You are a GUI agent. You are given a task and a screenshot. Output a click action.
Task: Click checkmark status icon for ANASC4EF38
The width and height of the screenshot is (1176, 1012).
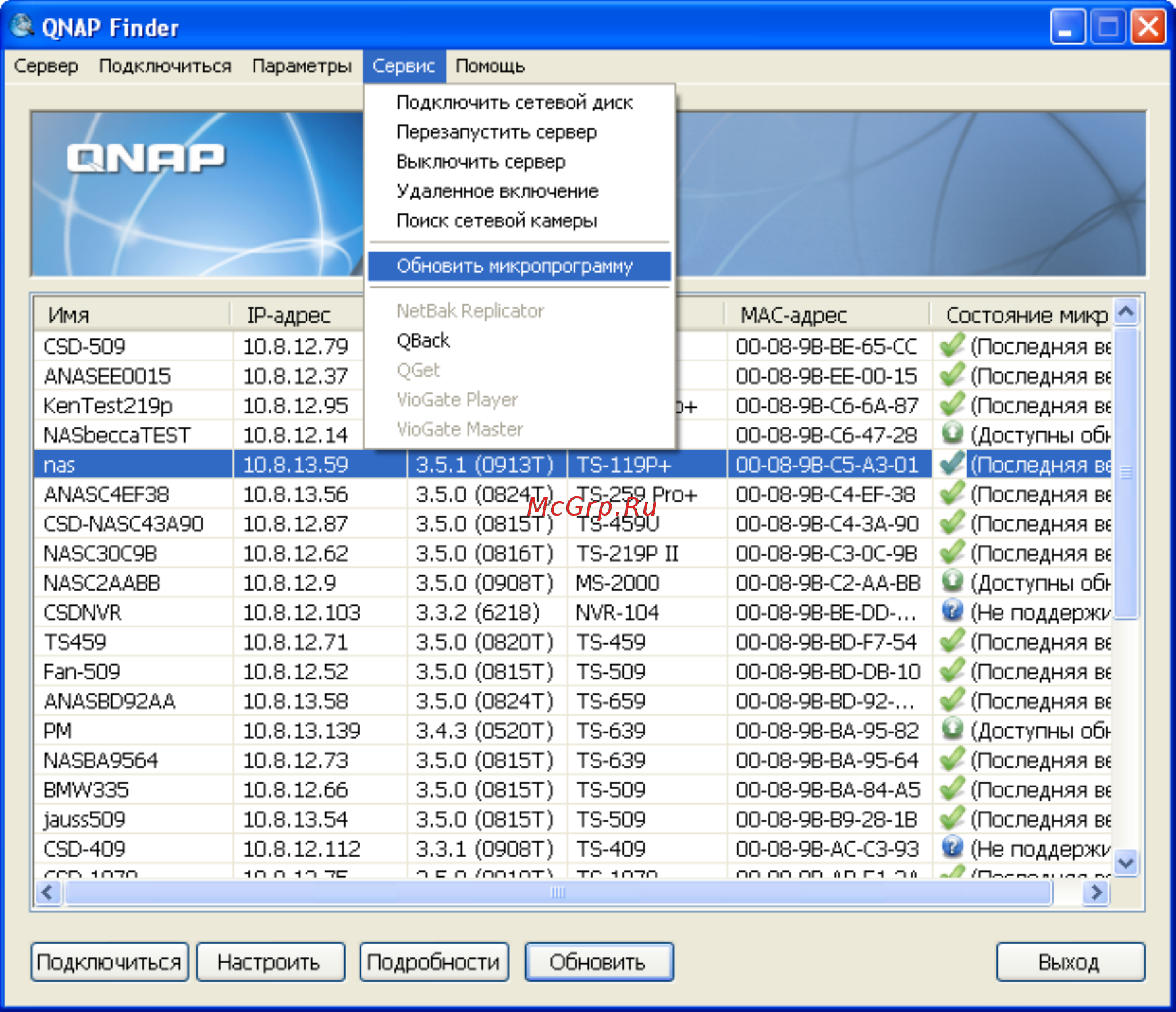pyautogui.click(x=952, y=493)
